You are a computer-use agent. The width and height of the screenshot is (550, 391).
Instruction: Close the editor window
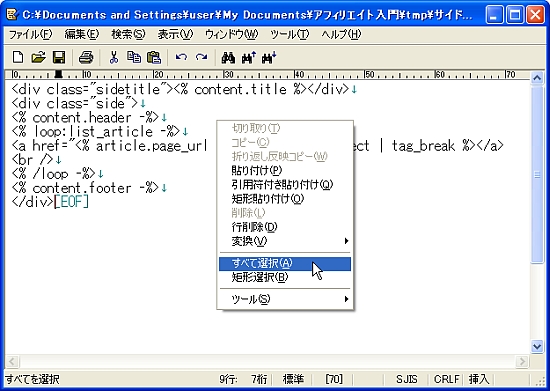(536, 15)
